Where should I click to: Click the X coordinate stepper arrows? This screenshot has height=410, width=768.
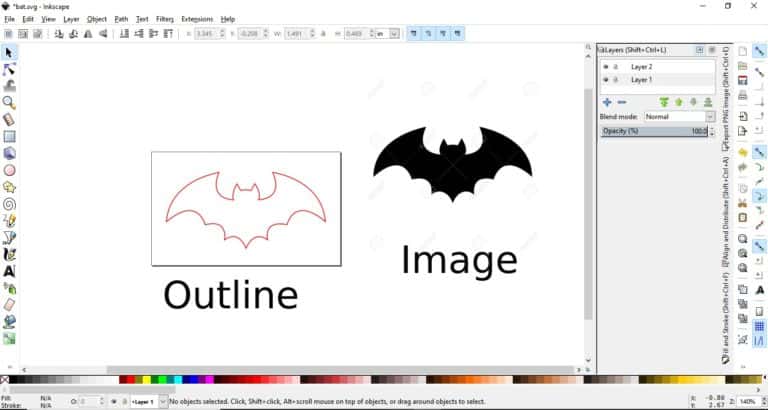click(x=222, y=34)
